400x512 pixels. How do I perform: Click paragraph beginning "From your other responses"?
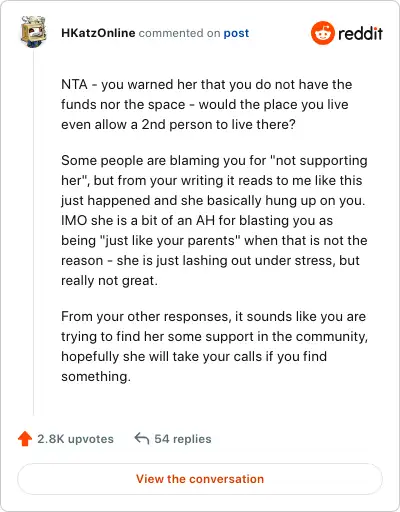point(214,346)
